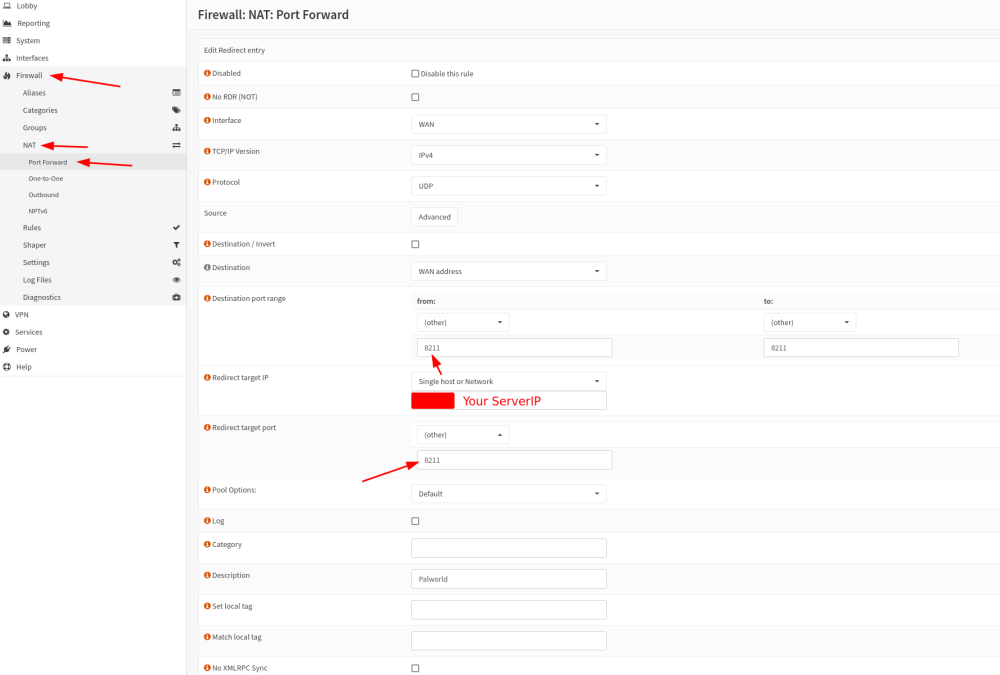Open Rules in Firewall menu

(32, 228)
